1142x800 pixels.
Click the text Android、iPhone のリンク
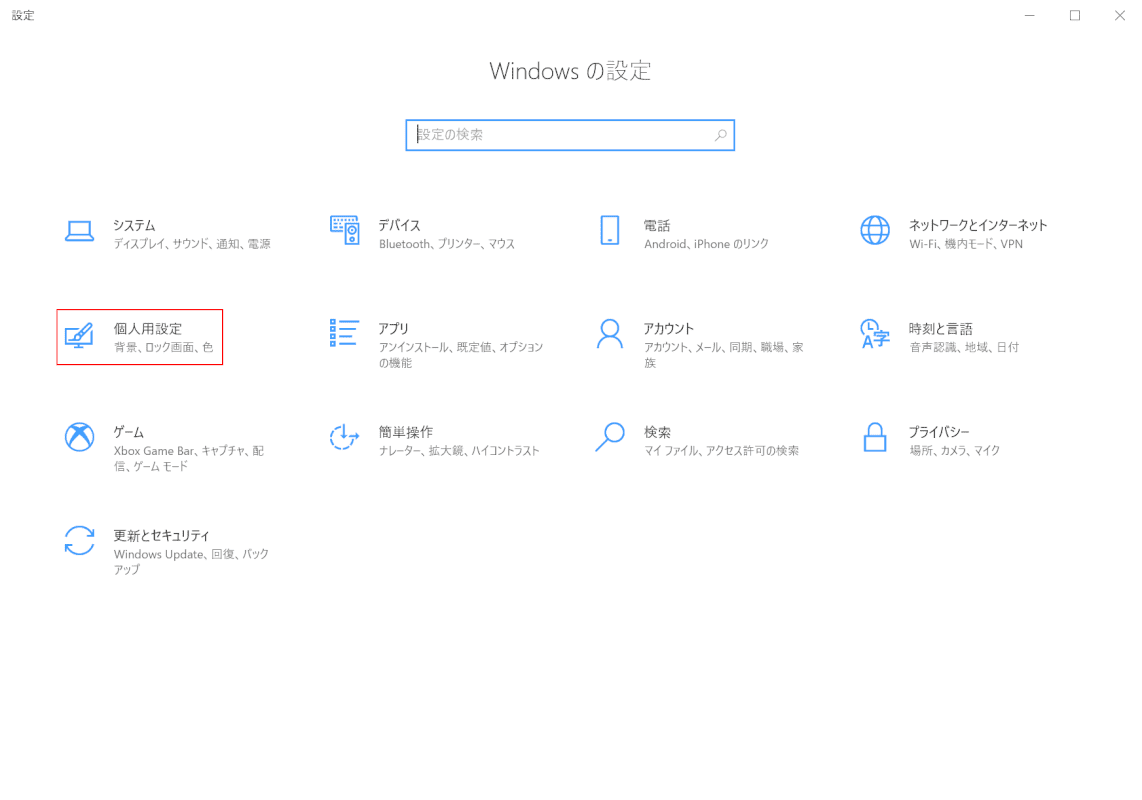(706, 244)
